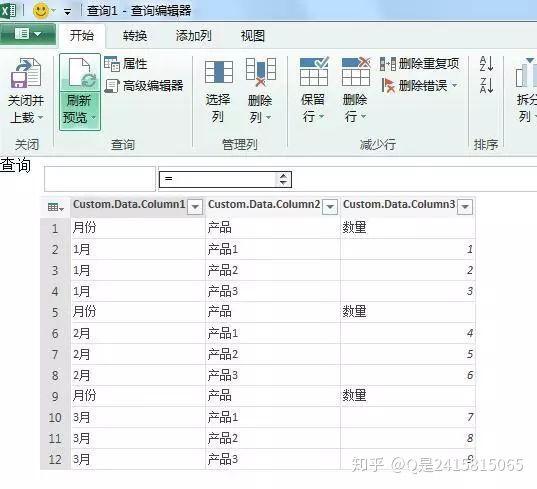Viewport: 537px width, 489px height.
Task: Click cell 产品2 in row 3
Action: pyautogui.click(x=273, y=271)
